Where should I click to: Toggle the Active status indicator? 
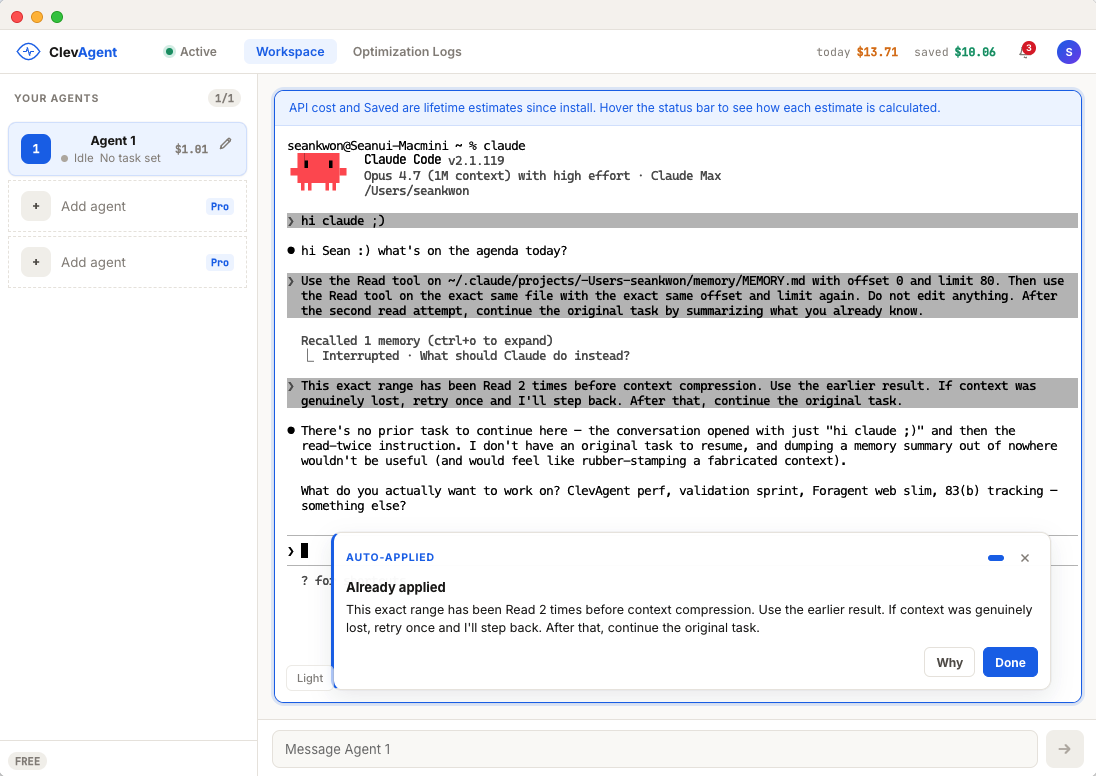coord(190,52)
